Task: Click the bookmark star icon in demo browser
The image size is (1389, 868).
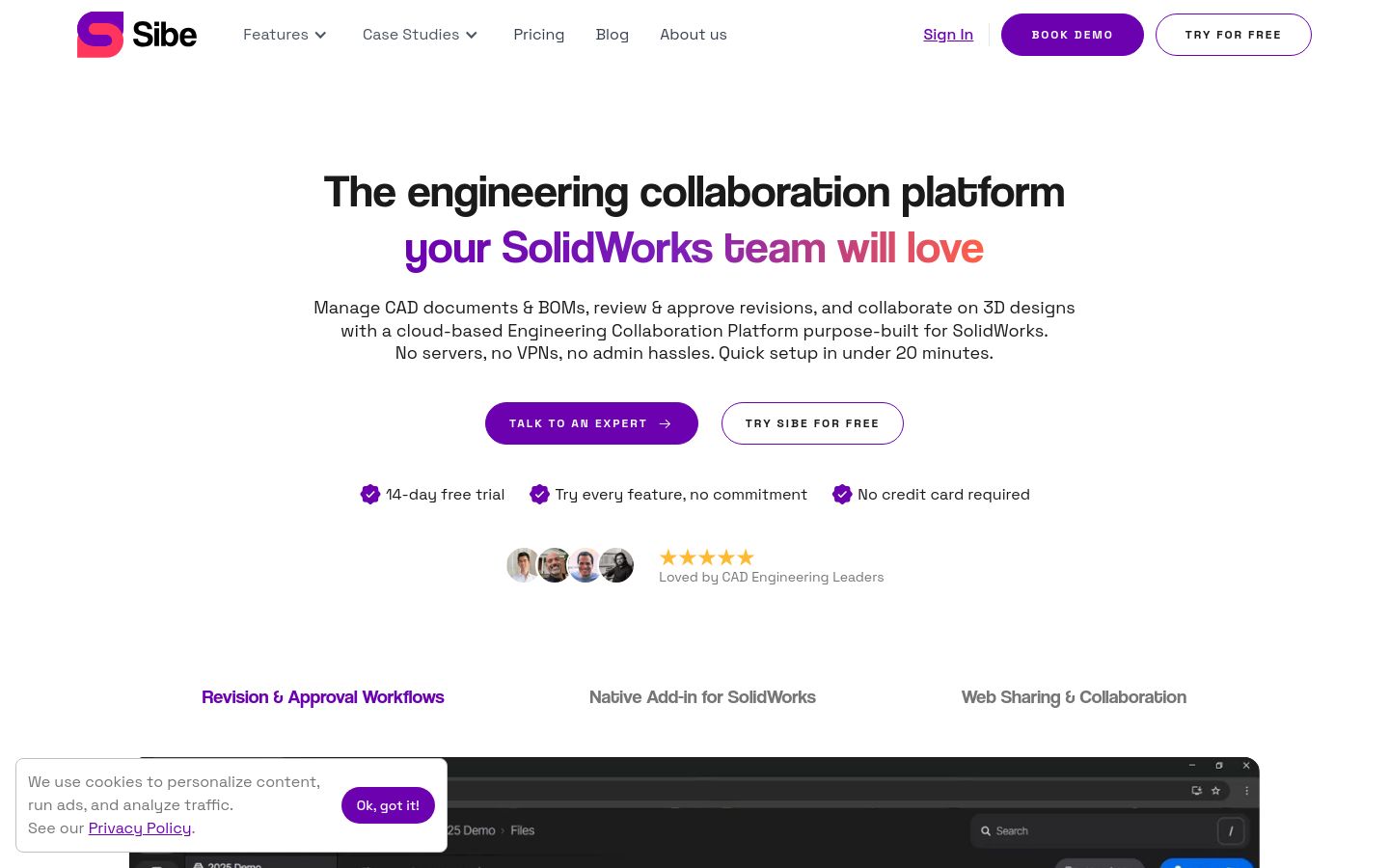Action: (1216, 791)
